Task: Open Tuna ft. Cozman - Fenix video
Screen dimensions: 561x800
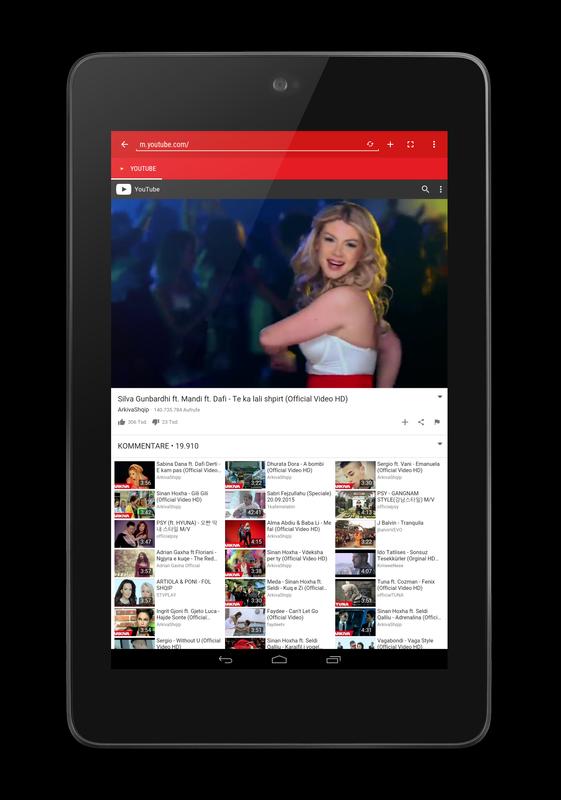Action: tap(406, 585)
